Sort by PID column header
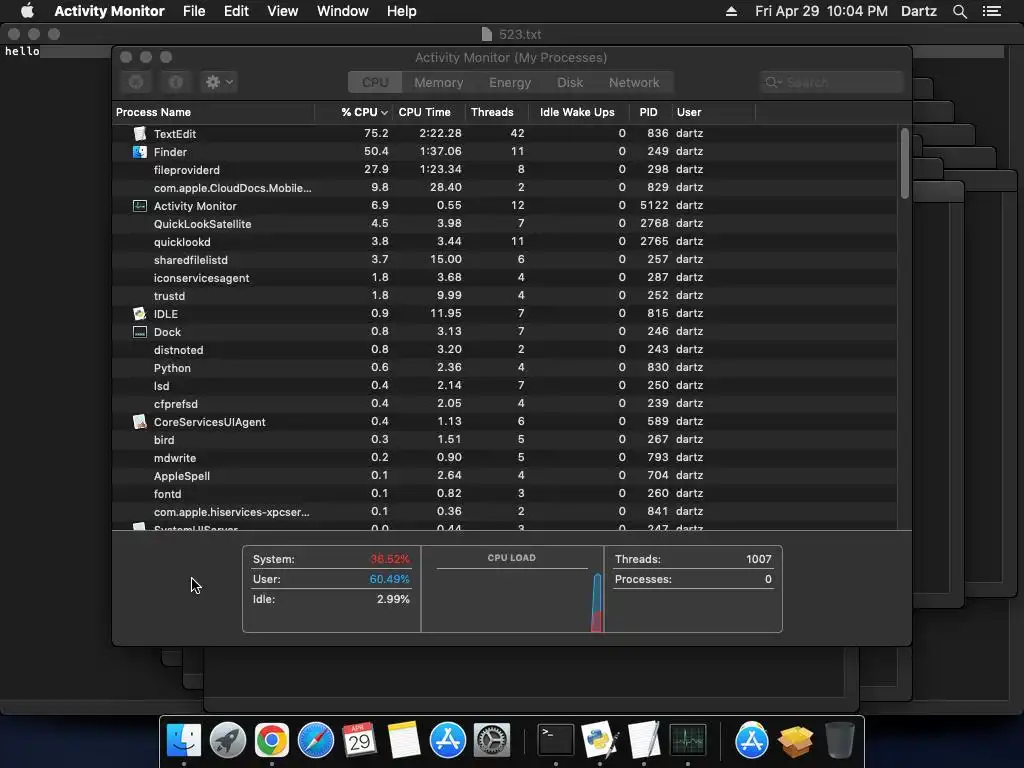 [650, 112]
